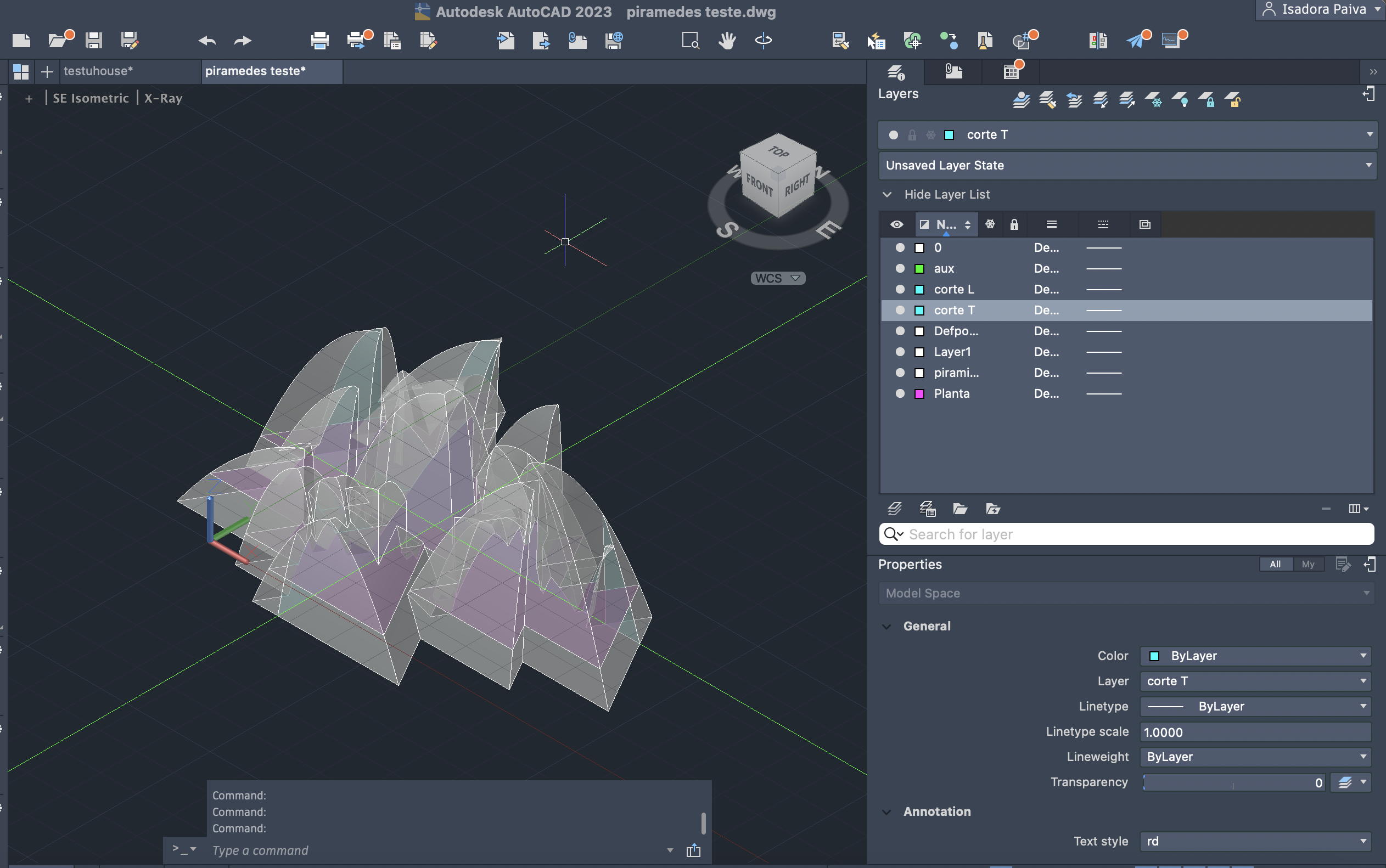Toggle visibility of the corte L layer
This screenshot has width=1386, height=868.
pos(900,289)
